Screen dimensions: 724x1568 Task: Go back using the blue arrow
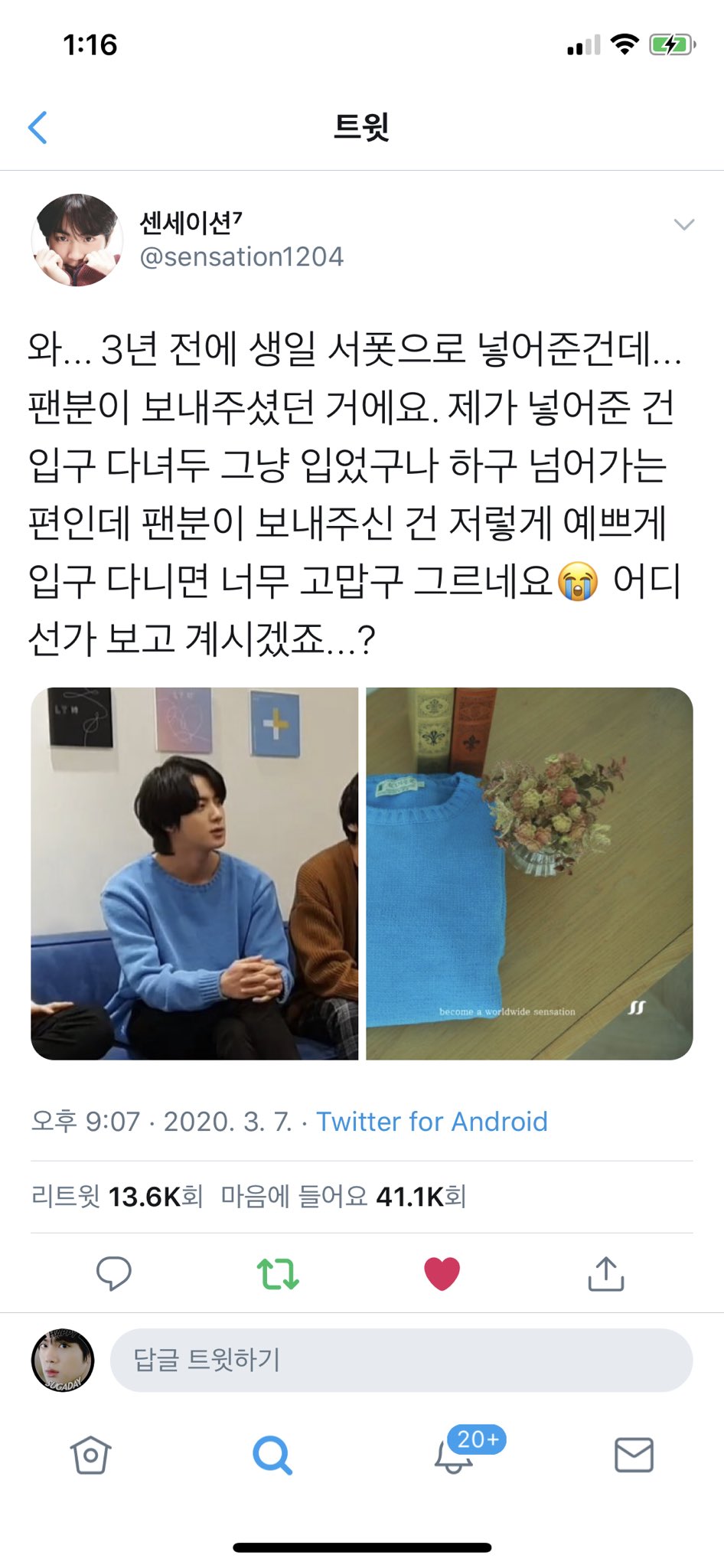click(38, 127)
